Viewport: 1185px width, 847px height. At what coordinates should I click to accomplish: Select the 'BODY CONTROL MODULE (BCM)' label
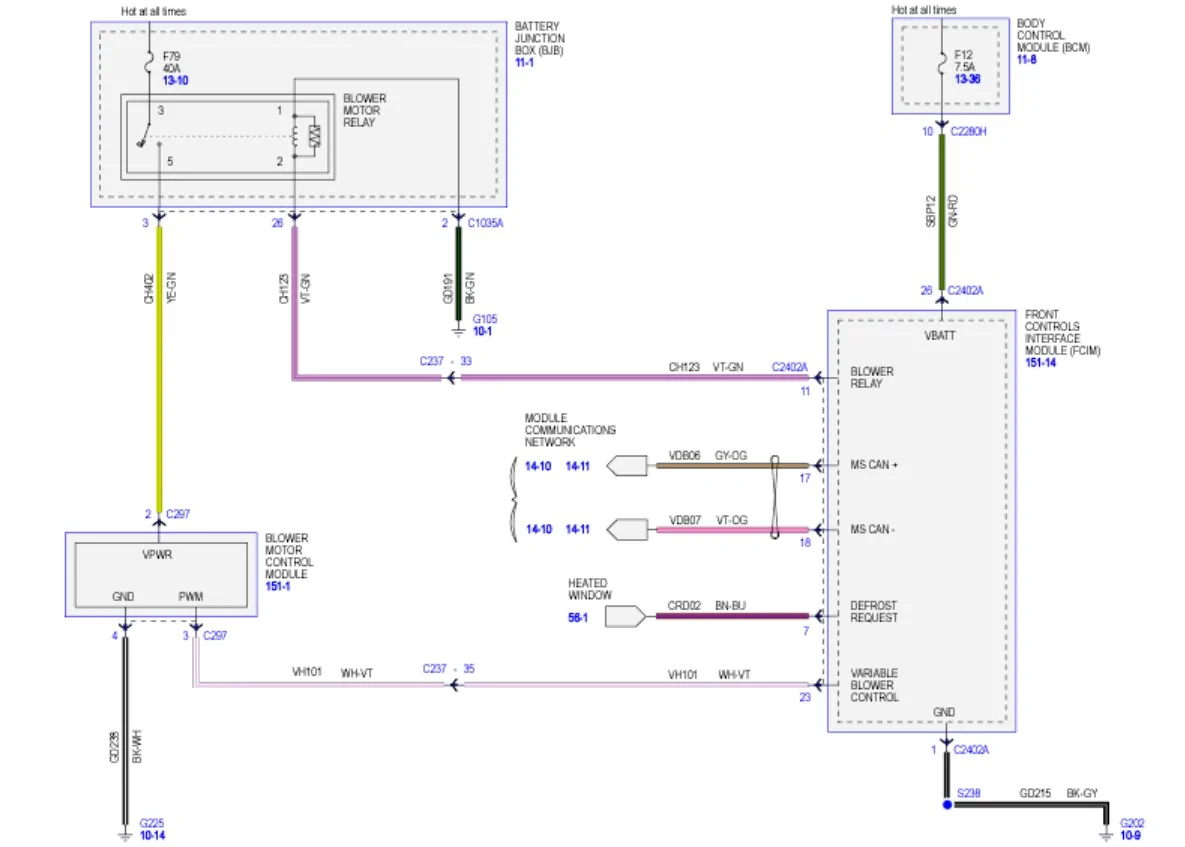point(1054,36)
